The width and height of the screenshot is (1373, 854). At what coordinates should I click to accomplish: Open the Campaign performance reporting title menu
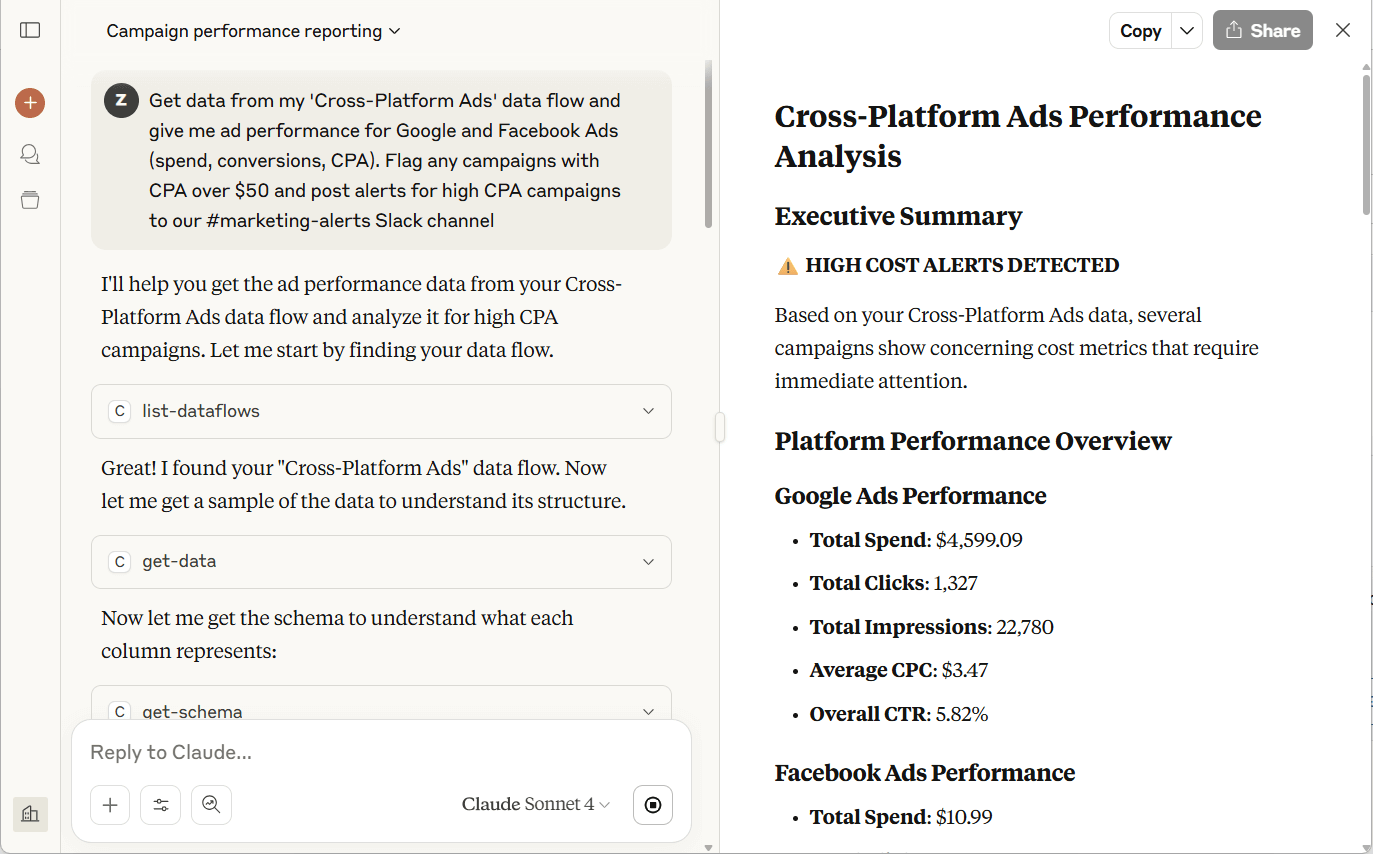coord(253,31)
